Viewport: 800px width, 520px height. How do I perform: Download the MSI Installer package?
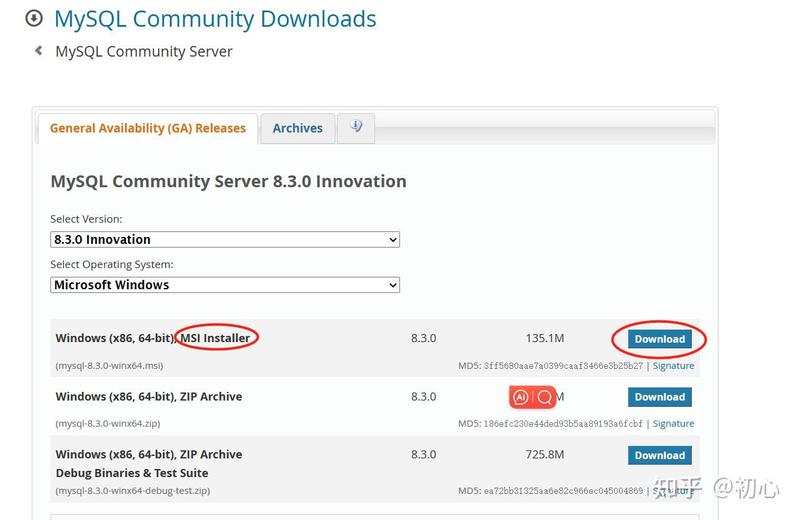click(660, 339)
